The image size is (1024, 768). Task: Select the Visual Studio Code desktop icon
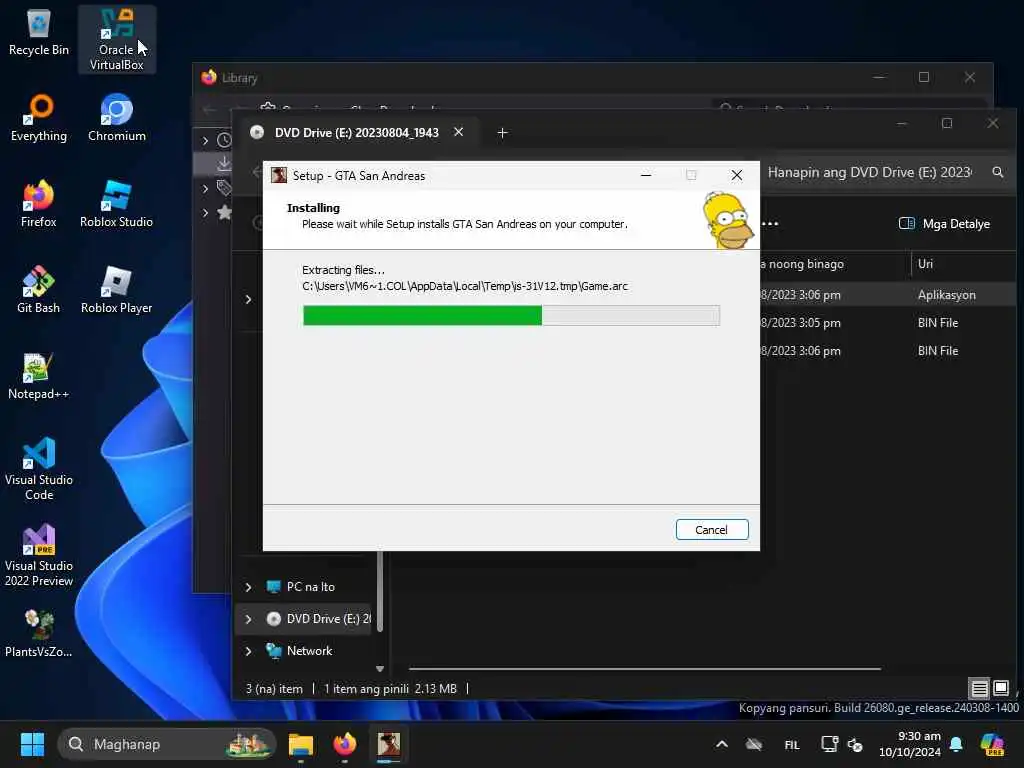[x=39, y=469]
